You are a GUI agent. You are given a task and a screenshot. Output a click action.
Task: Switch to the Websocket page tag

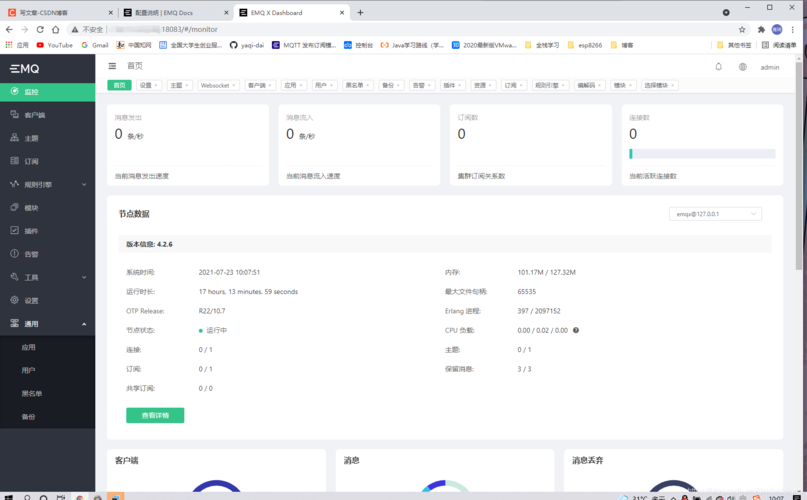(219, 85)
